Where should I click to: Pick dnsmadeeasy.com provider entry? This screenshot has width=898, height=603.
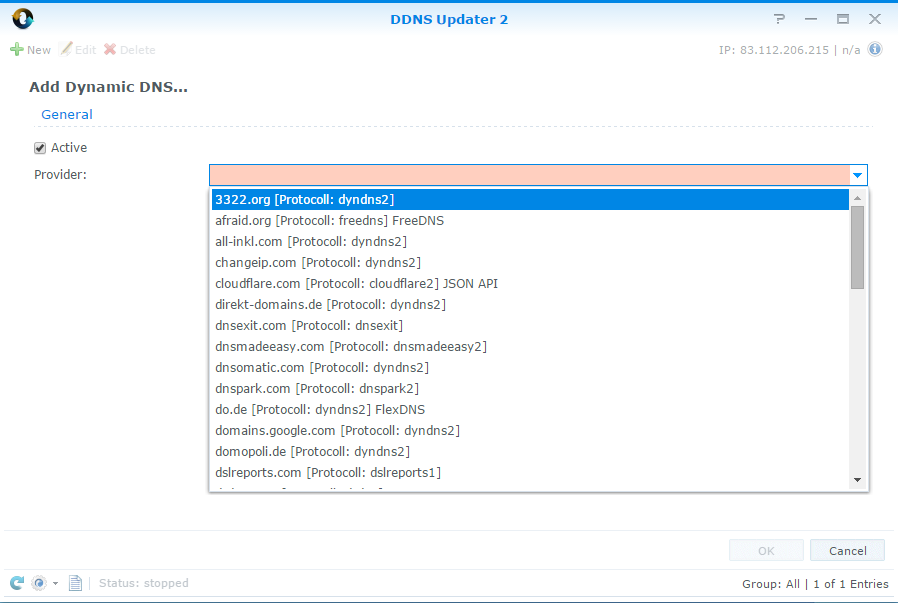pyautogui.click(x=530, y=346)
